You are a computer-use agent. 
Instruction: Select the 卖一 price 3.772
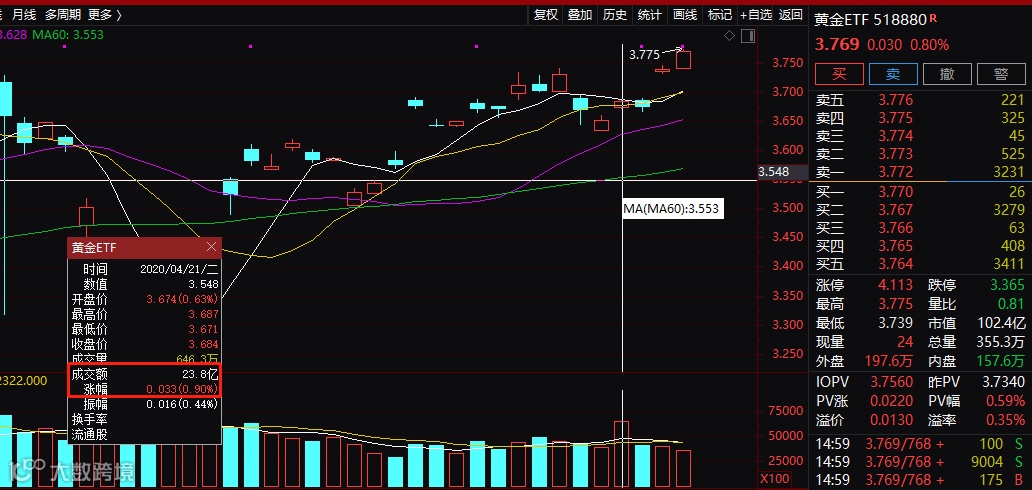point(896,172)
